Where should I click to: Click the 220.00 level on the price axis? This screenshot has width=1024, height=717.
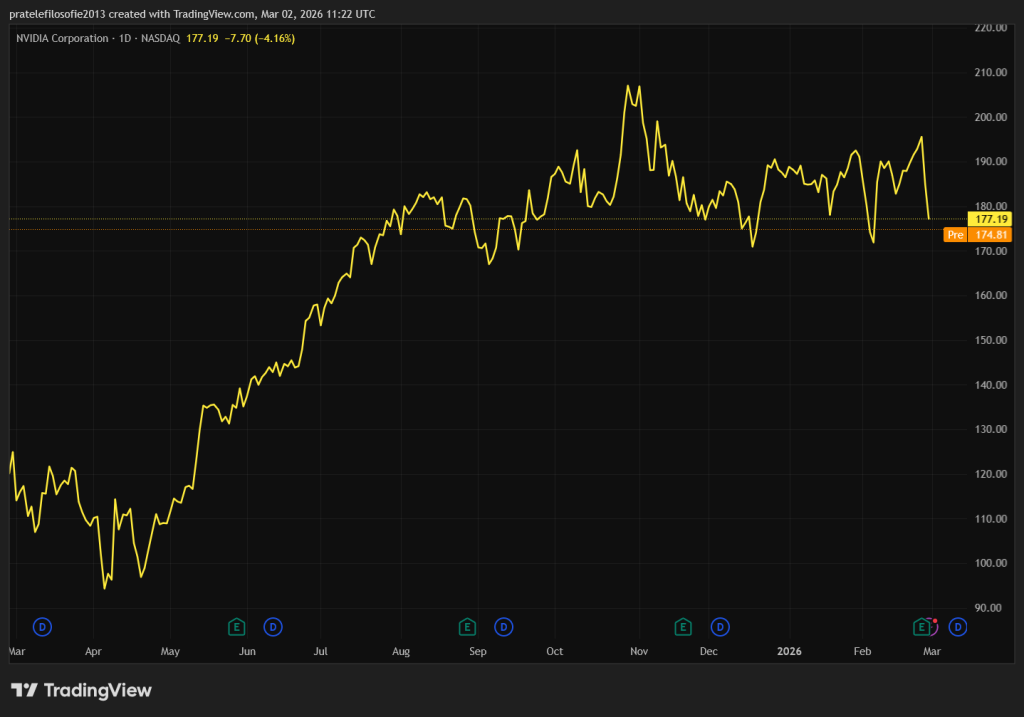pyautogui.click(x=990, y=28)
